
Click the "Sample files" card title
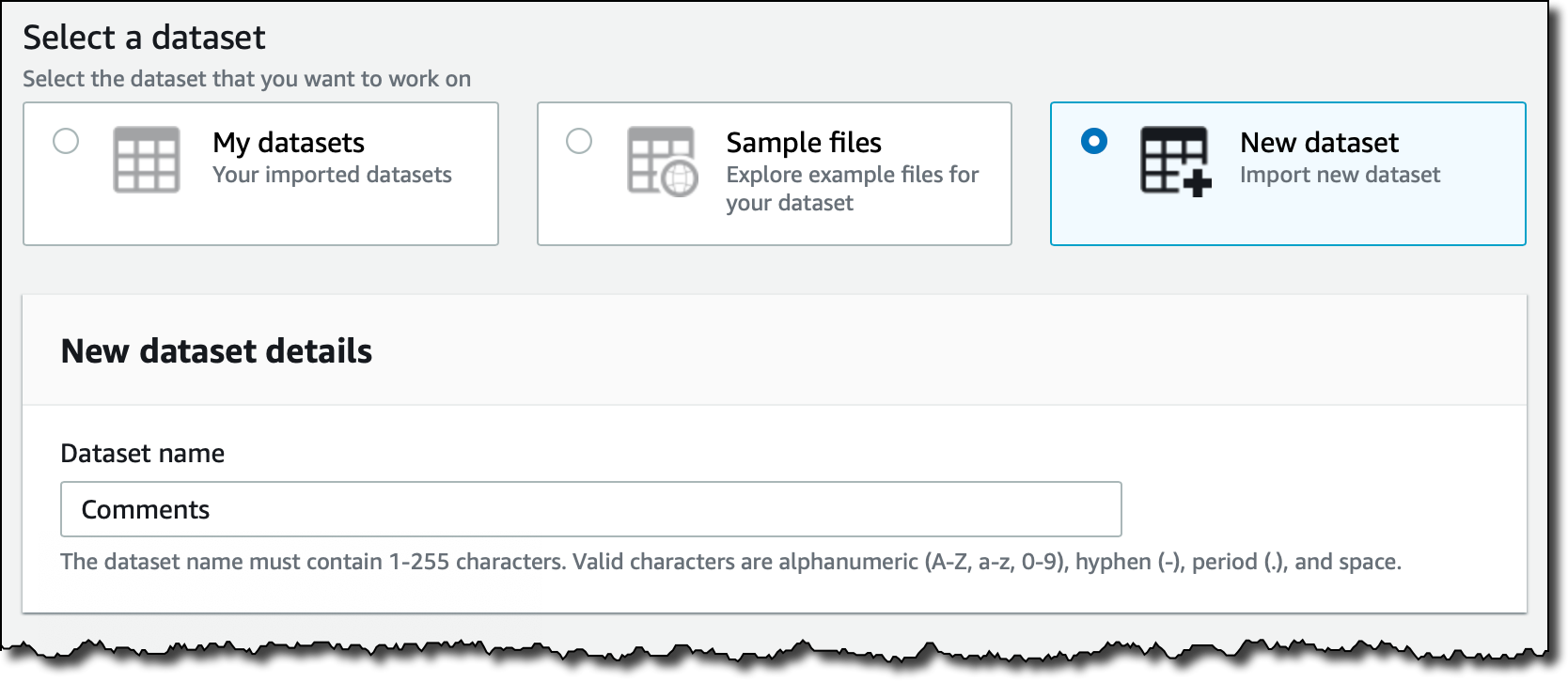click(804, 143)
